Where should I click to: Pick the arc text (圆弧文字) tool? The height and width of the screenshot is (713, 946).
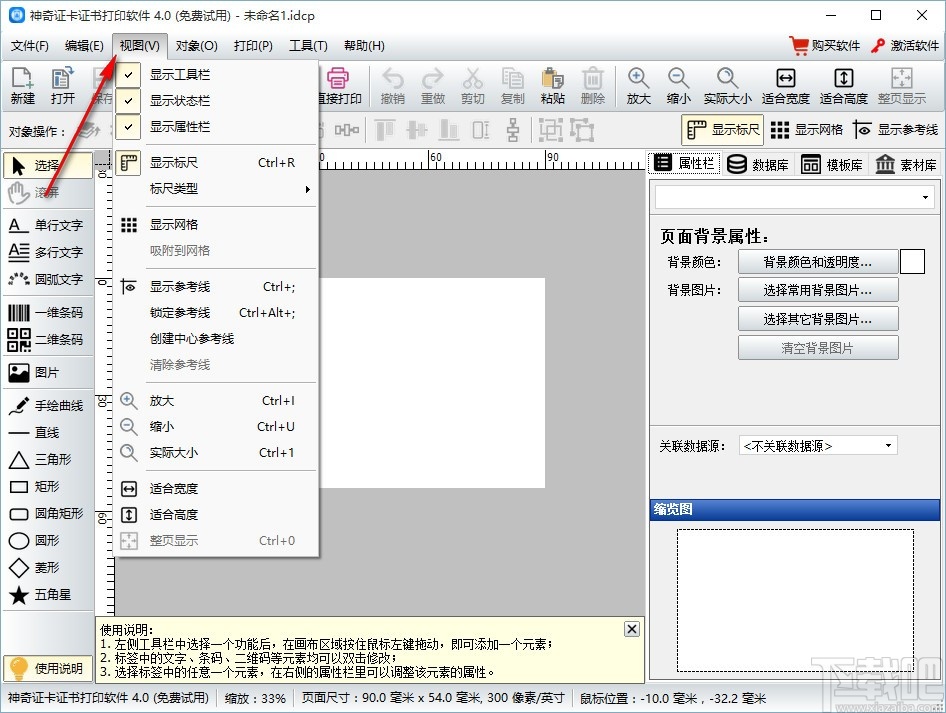pos(48,279)
